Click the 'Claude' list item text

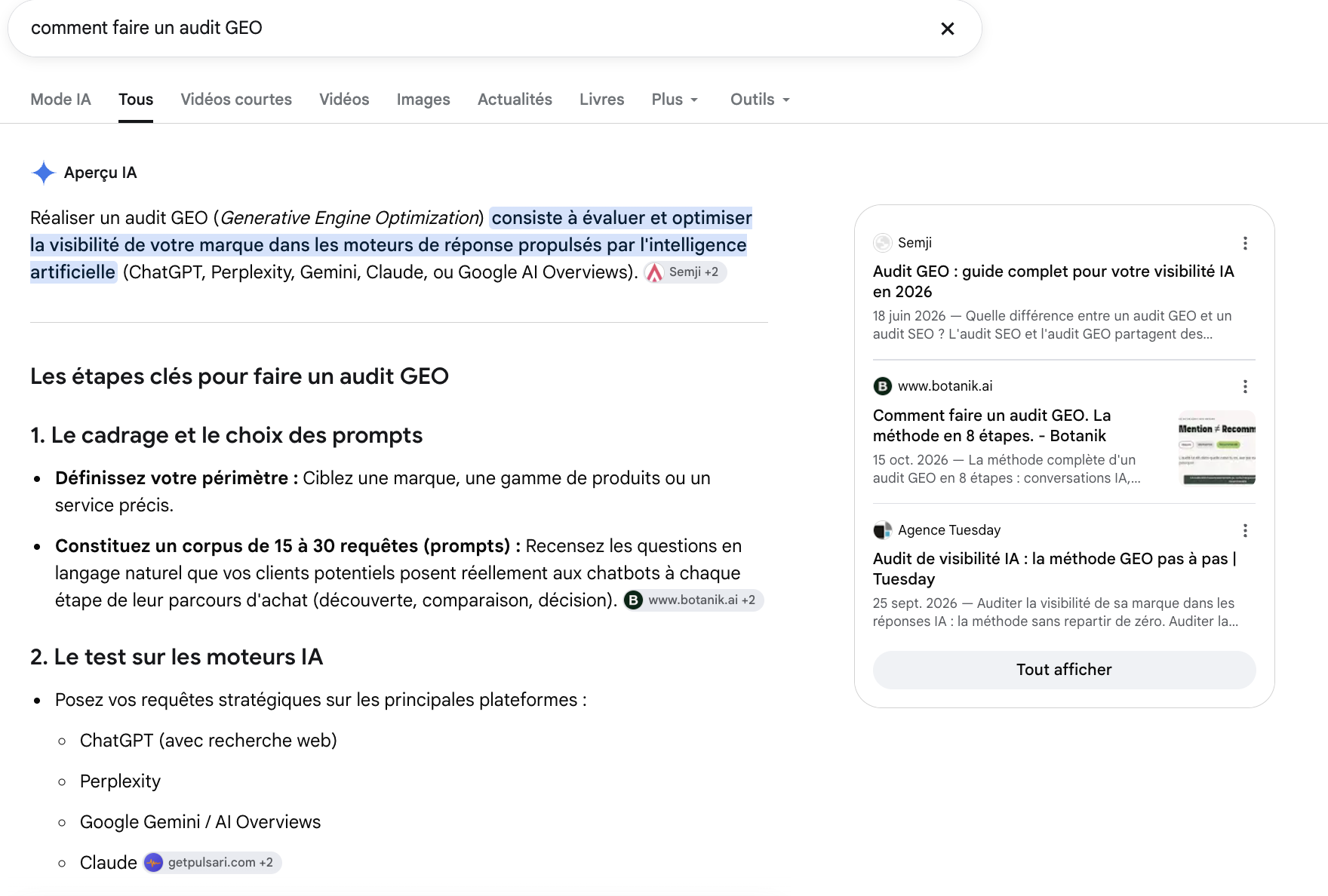109,863
